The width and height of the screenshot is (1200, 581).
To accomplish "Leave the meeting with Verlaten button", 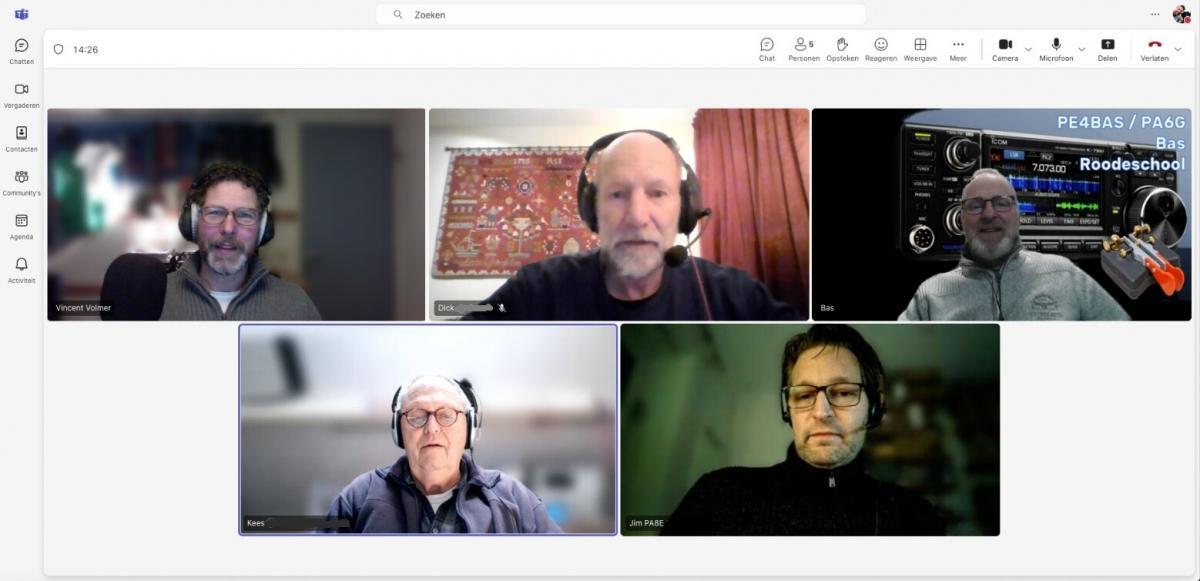I will (1154, 49).
